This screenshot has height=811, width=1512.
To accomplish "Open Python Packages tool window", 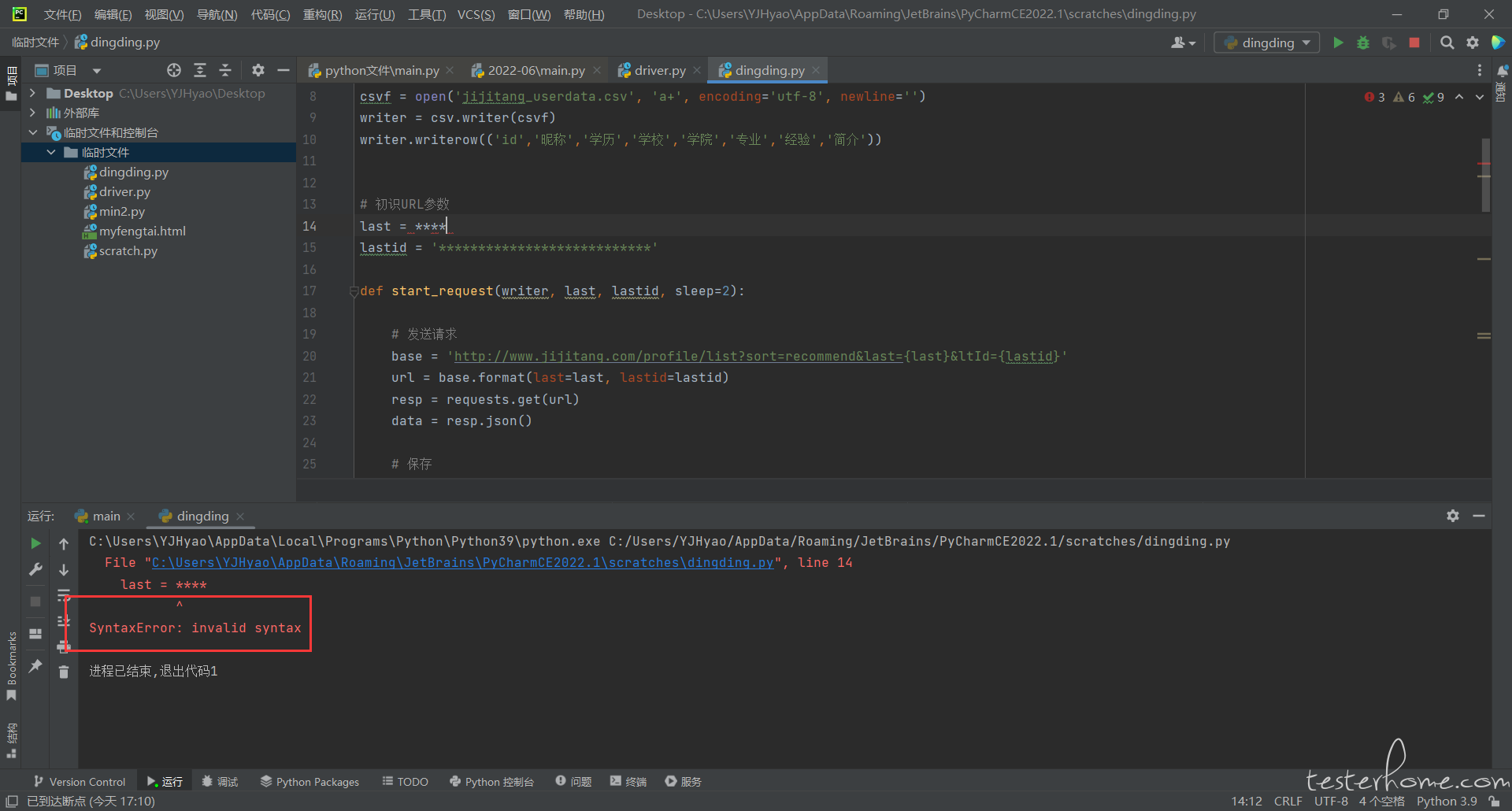I will pyautogui.click(x=309, y=781).
